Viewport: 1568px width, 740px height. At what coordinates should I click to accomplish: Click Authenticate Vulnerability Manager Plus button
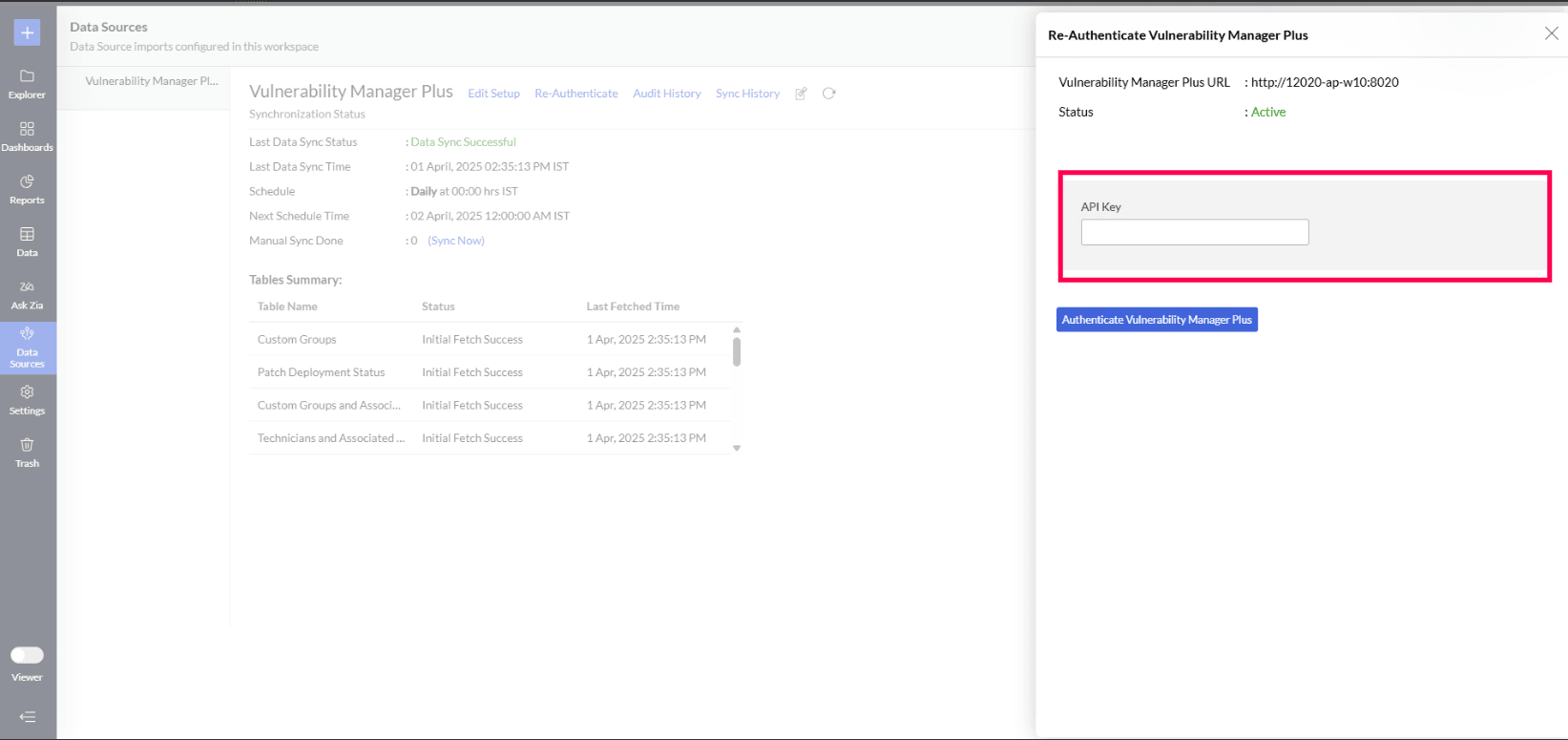1157,320
